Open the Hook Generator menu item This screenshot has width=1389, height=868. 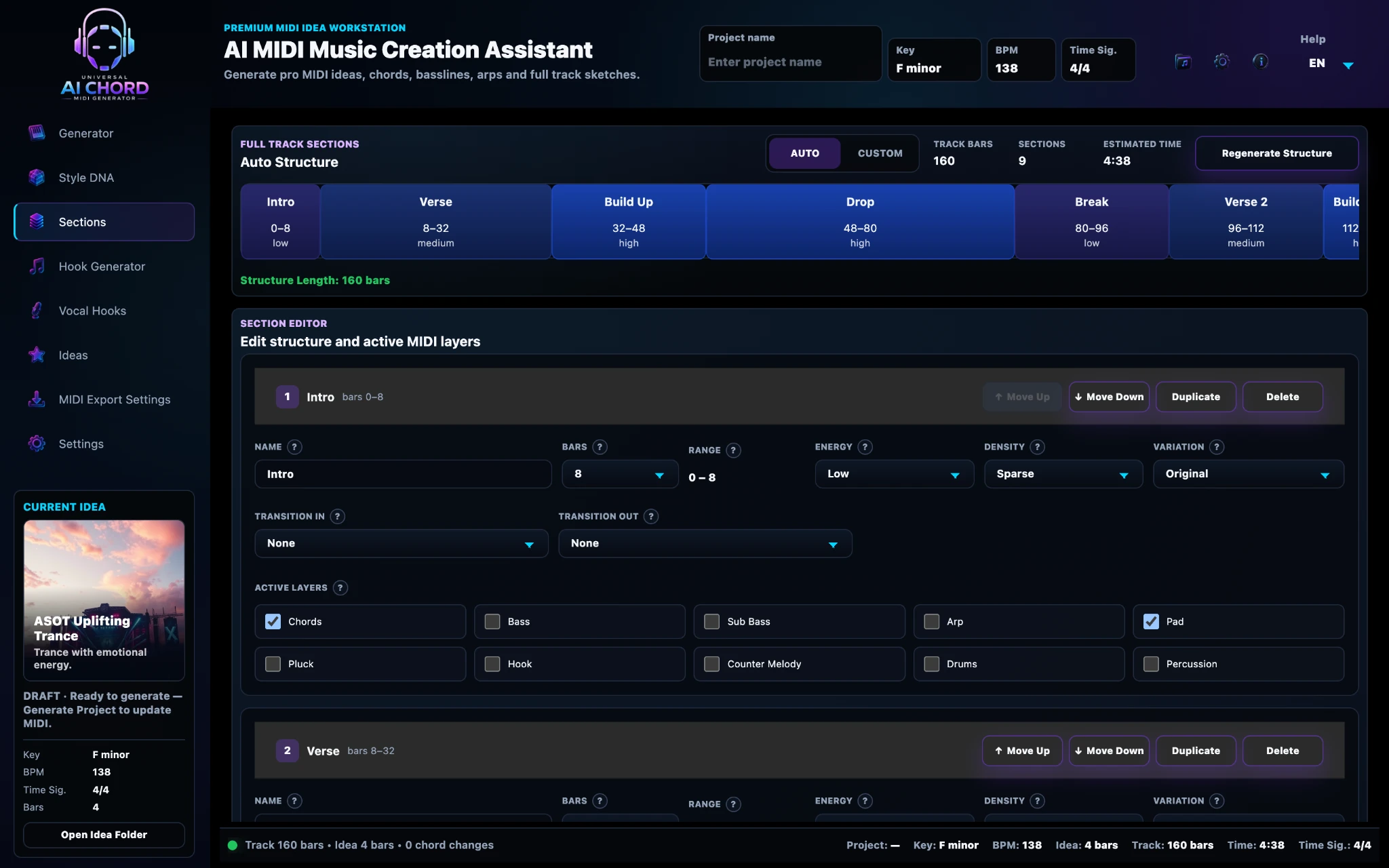(104, 266)
